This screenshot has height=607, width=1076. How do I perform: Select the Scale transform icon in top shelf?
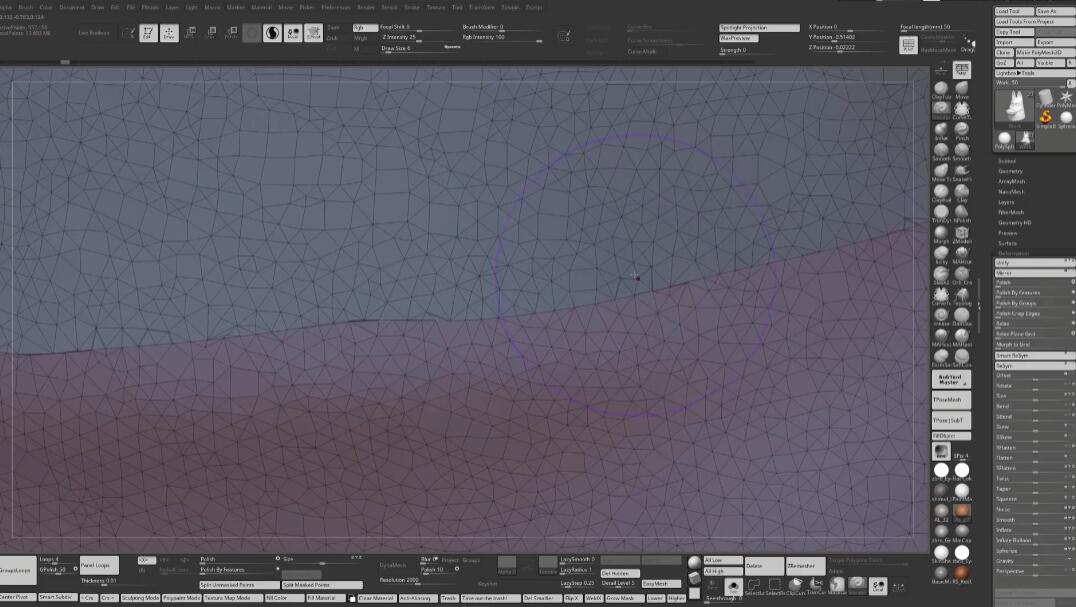point(211,33)
